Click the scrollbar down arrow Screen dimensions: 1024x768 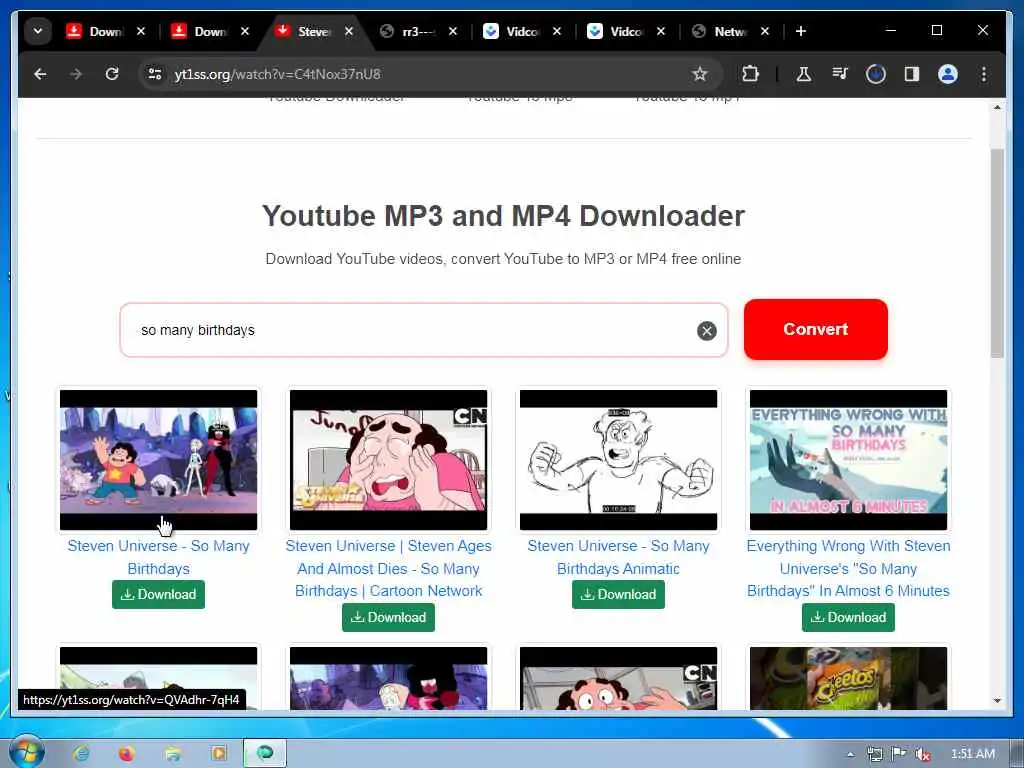click(x=997, y=701)
